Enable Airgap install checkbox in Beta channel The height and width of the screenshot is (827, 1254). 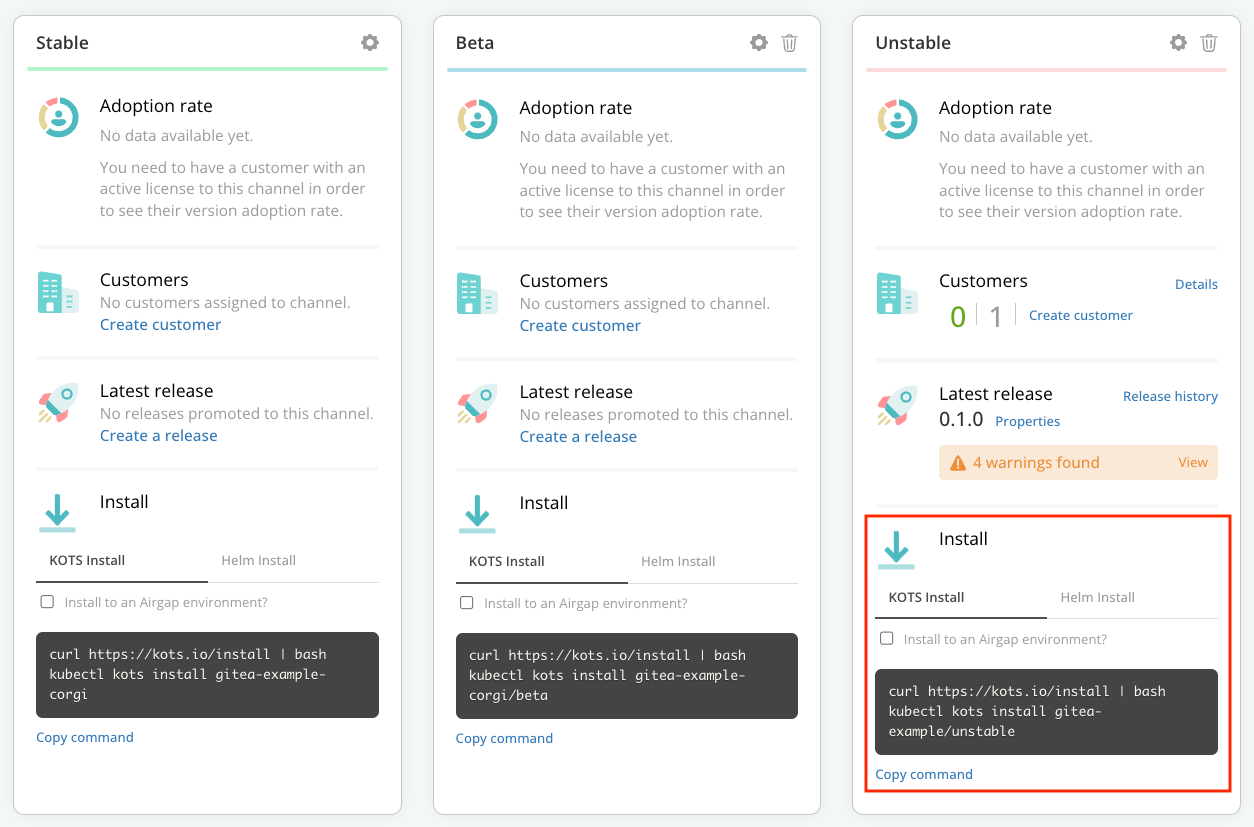pyautogui.click(x=466, y=603)
